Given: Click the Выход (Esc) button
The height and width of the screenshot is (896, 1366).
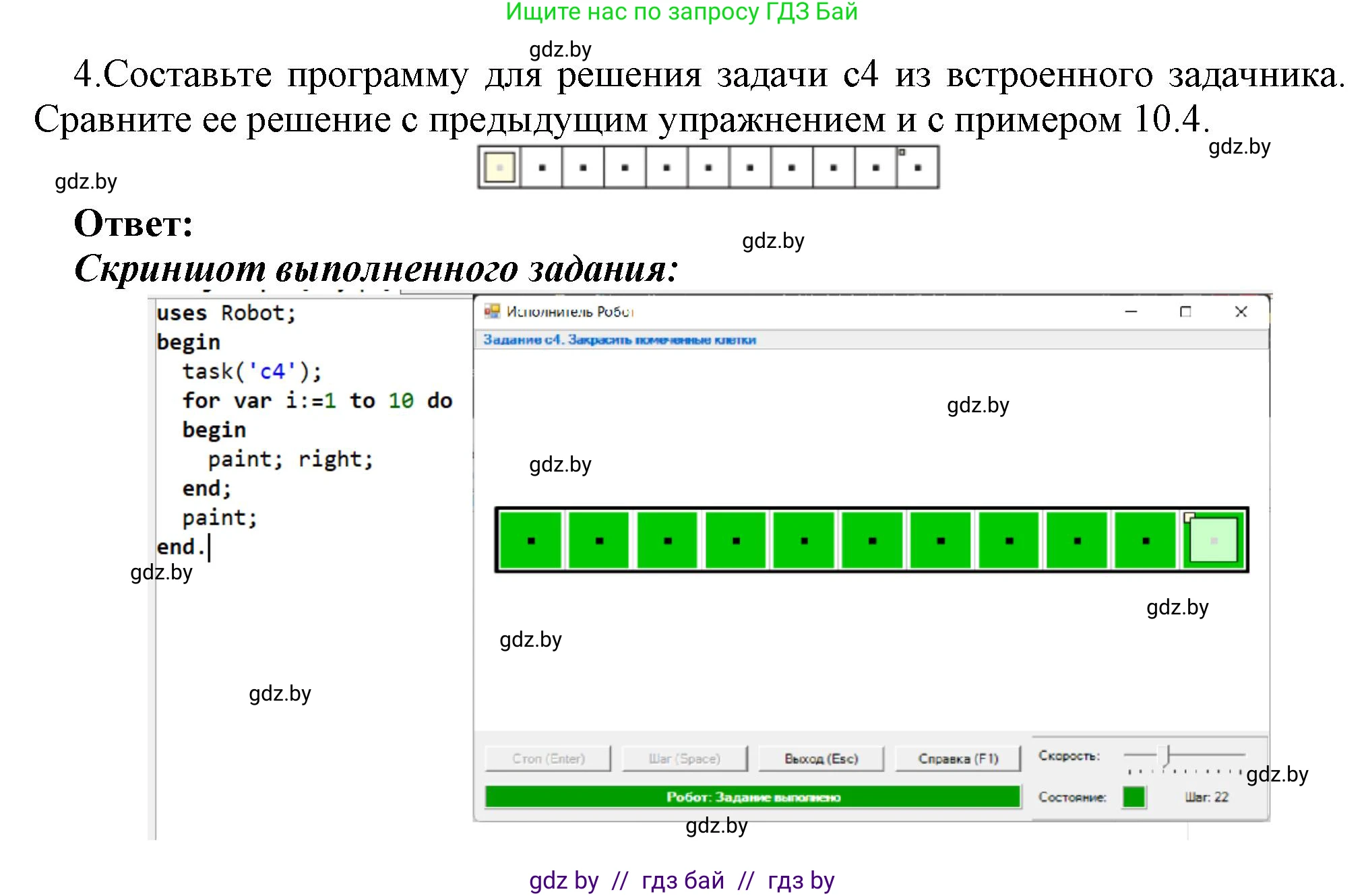Looking at the screenshot, I should 821,758.
